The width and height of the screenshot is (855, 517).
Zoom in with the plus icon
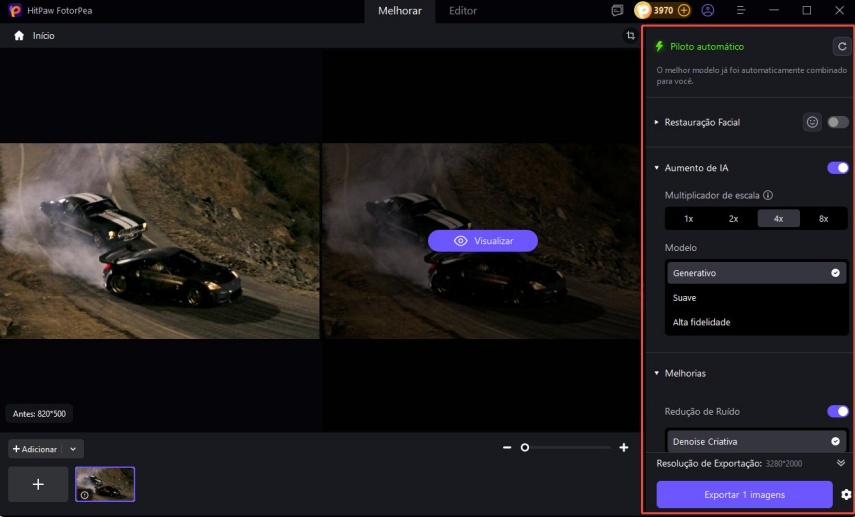[624, 447]
